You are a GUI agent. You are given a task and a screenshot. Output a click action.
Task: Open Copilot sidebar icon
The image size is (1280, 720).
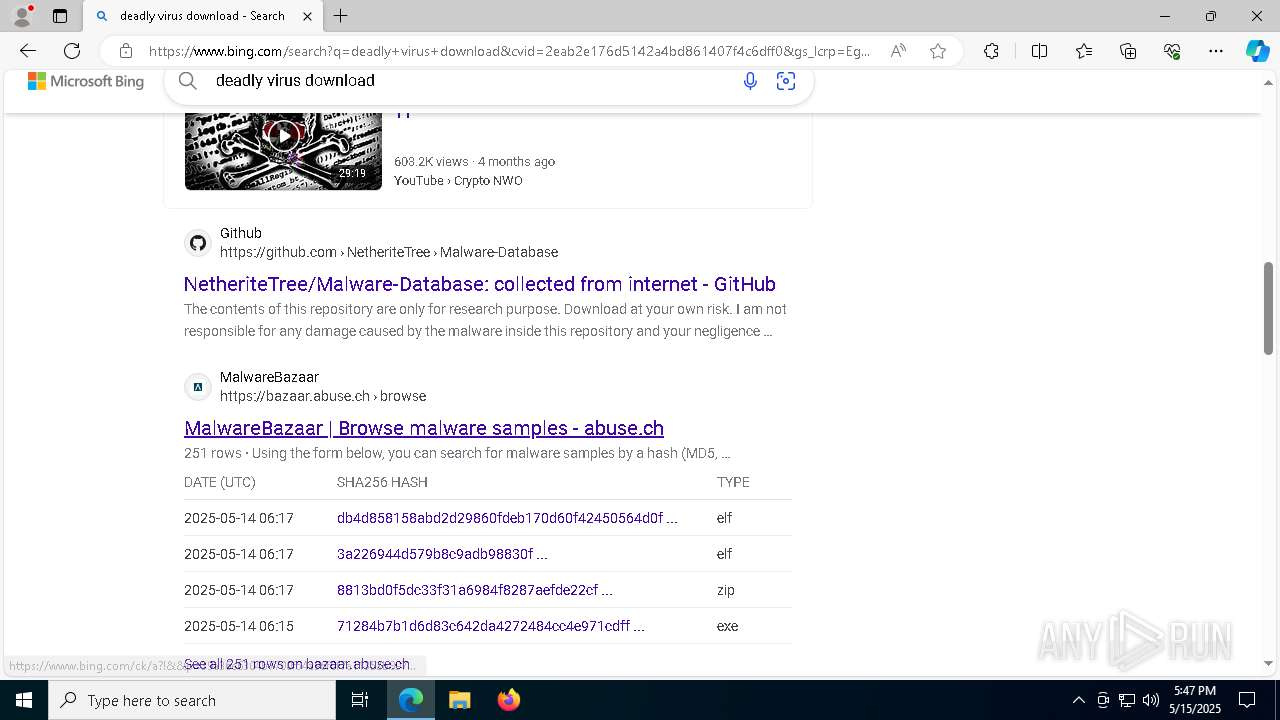[1257, 51]
